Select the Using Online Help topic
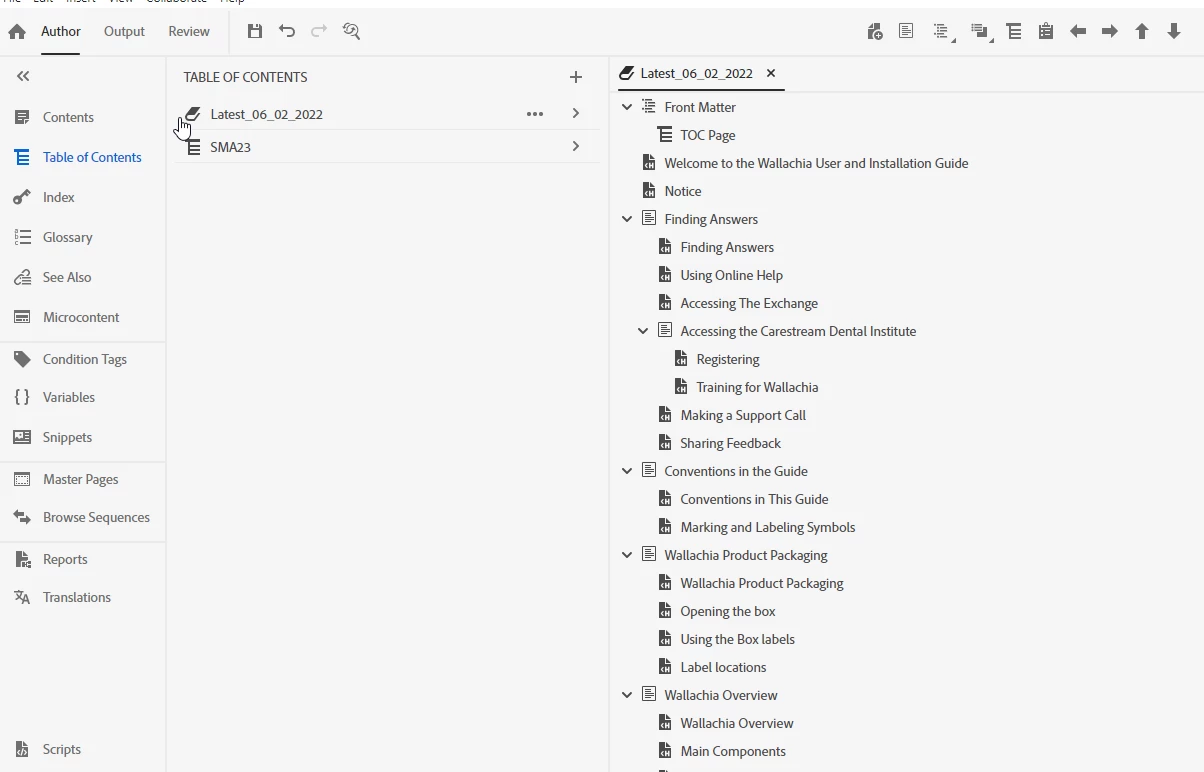 tap(732, 275)
